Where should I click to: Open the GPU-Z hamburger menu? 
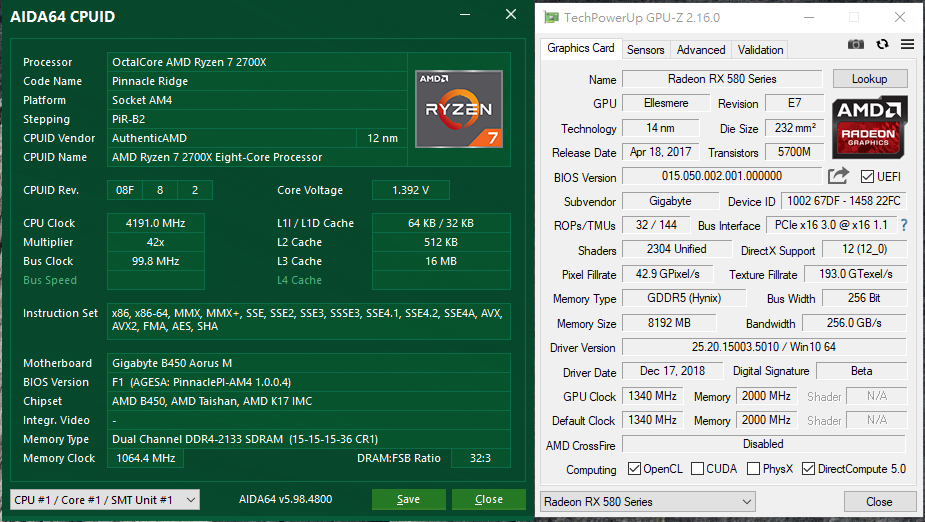(907, 44)
